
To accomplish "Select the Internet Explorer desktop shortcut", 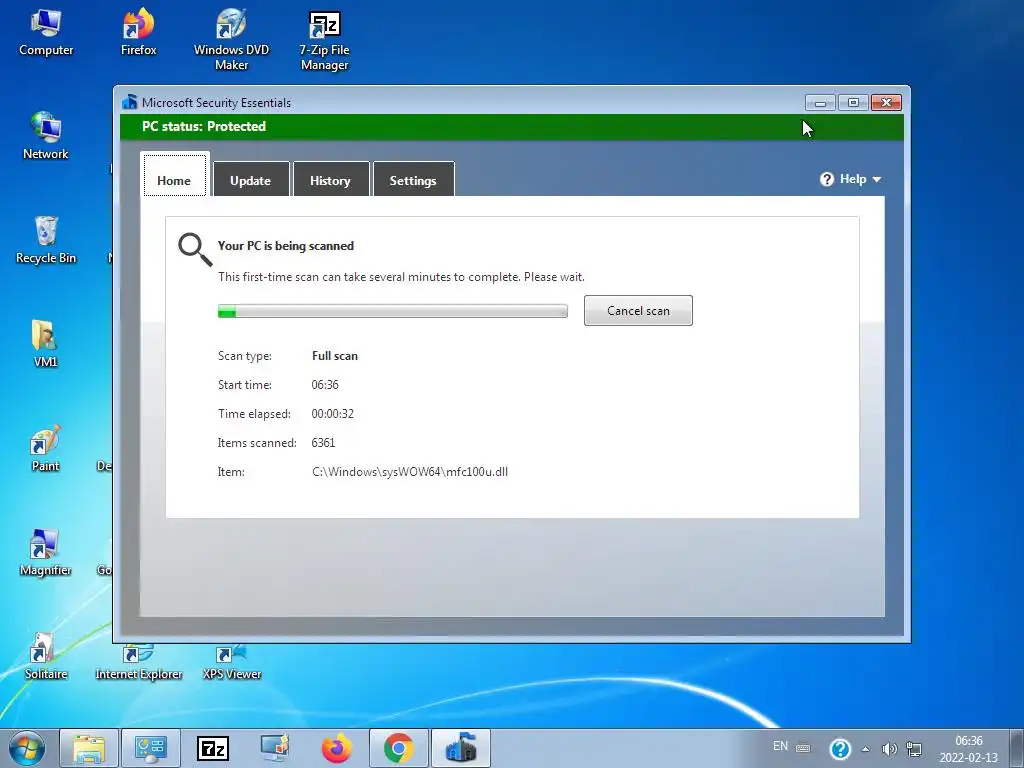I will pos(138,662).
